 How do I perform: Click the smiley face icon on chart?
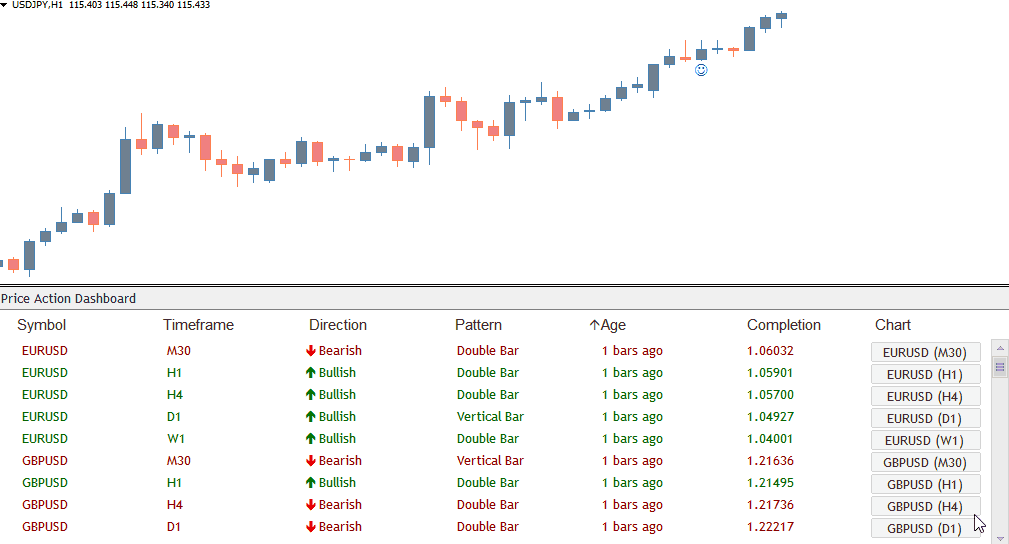click(x=701, y=70)
